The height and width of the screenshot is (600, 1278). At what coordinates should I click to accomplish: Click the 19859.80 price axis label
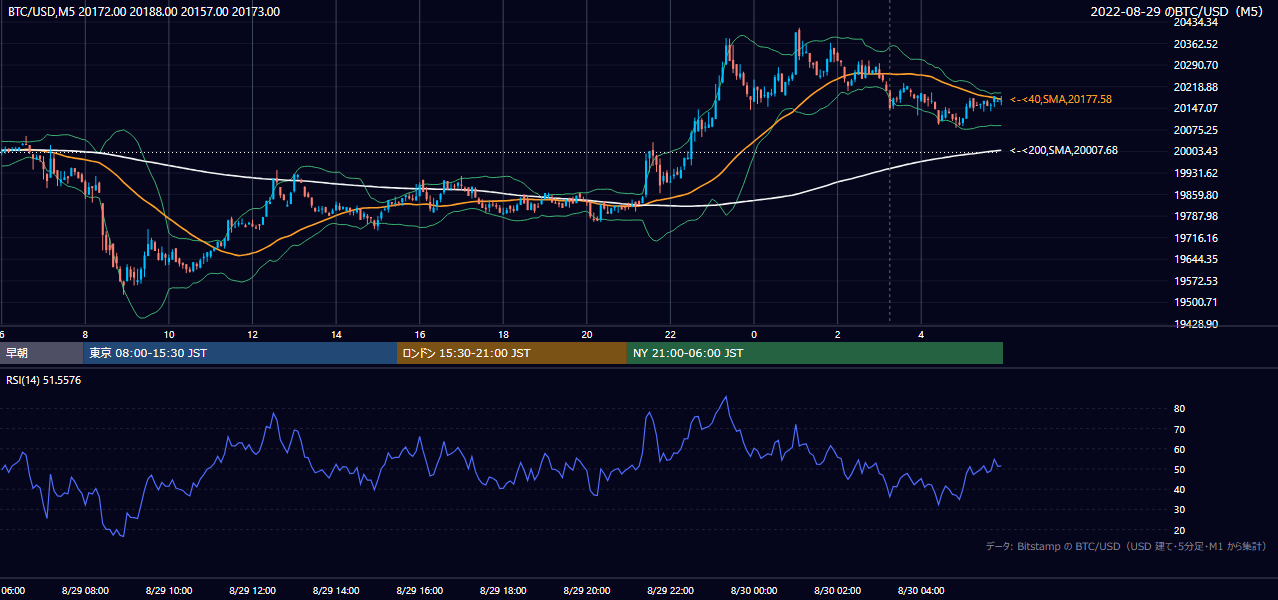pos(1195,194)
